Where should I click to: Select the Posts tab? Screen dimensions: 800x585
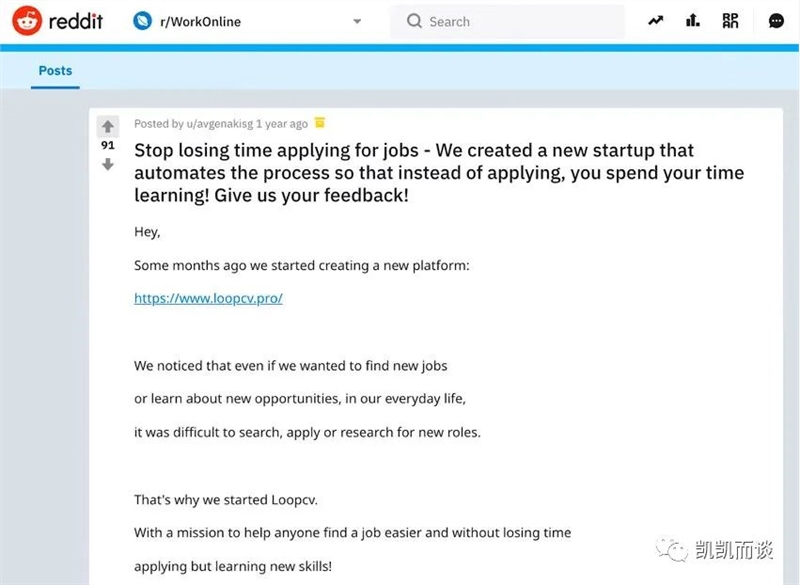(x=55, y=70)
